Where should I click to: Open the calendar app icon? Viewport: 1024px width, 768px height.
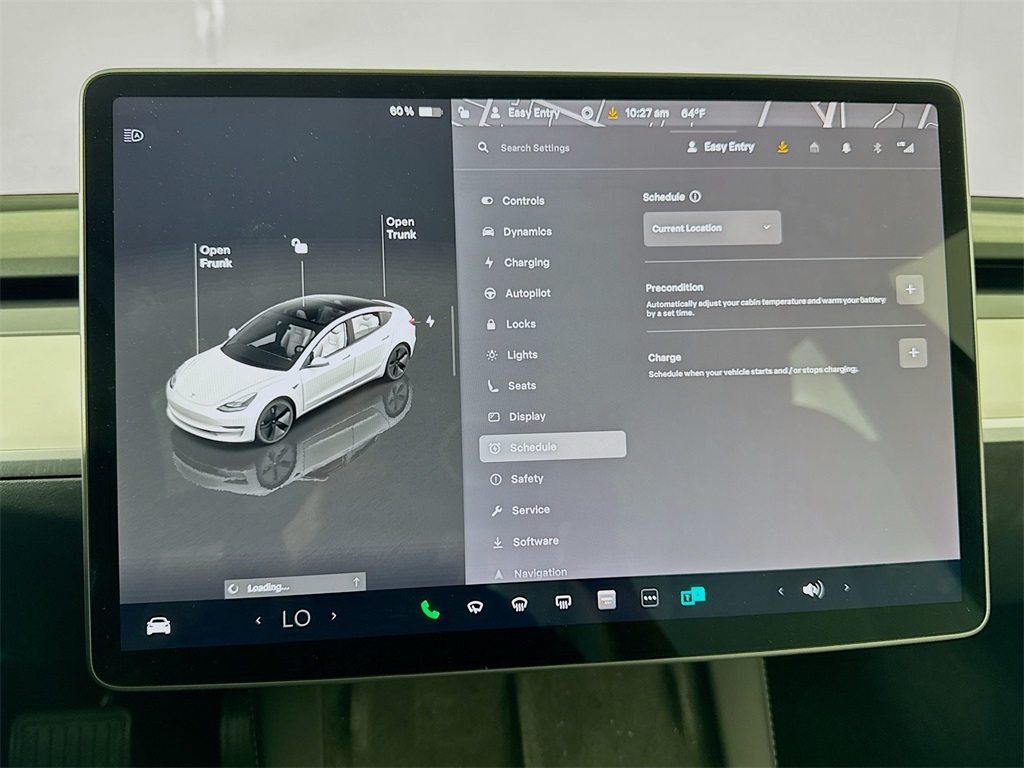[x=607, y=600]
